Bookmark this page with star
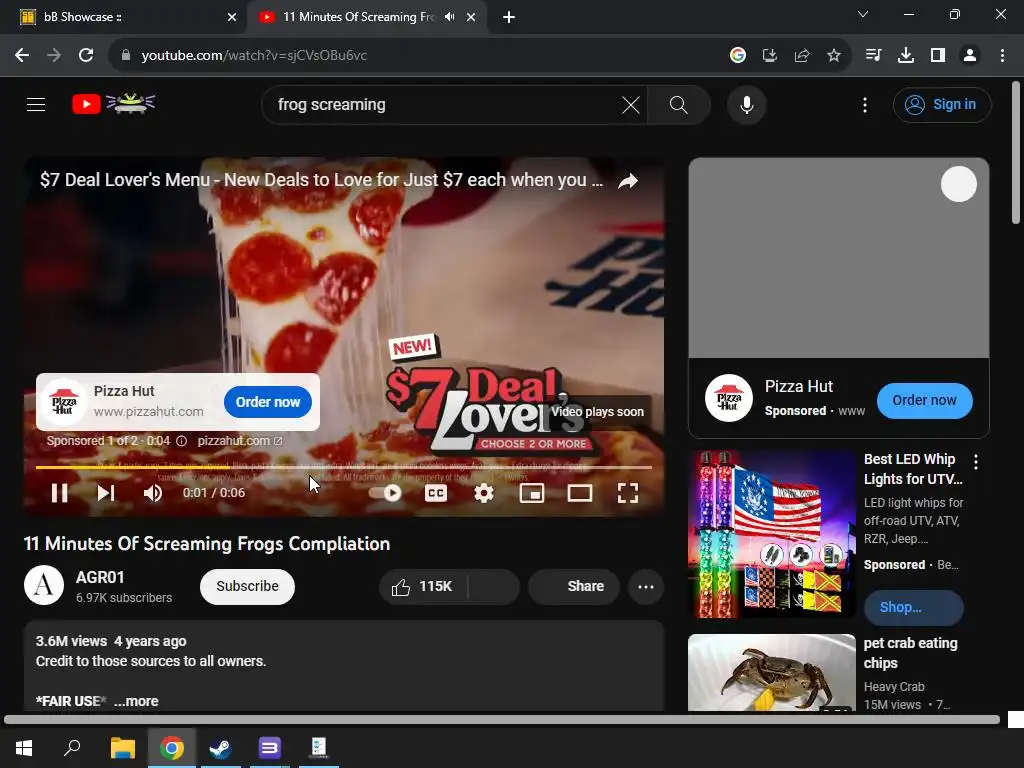 834,56
